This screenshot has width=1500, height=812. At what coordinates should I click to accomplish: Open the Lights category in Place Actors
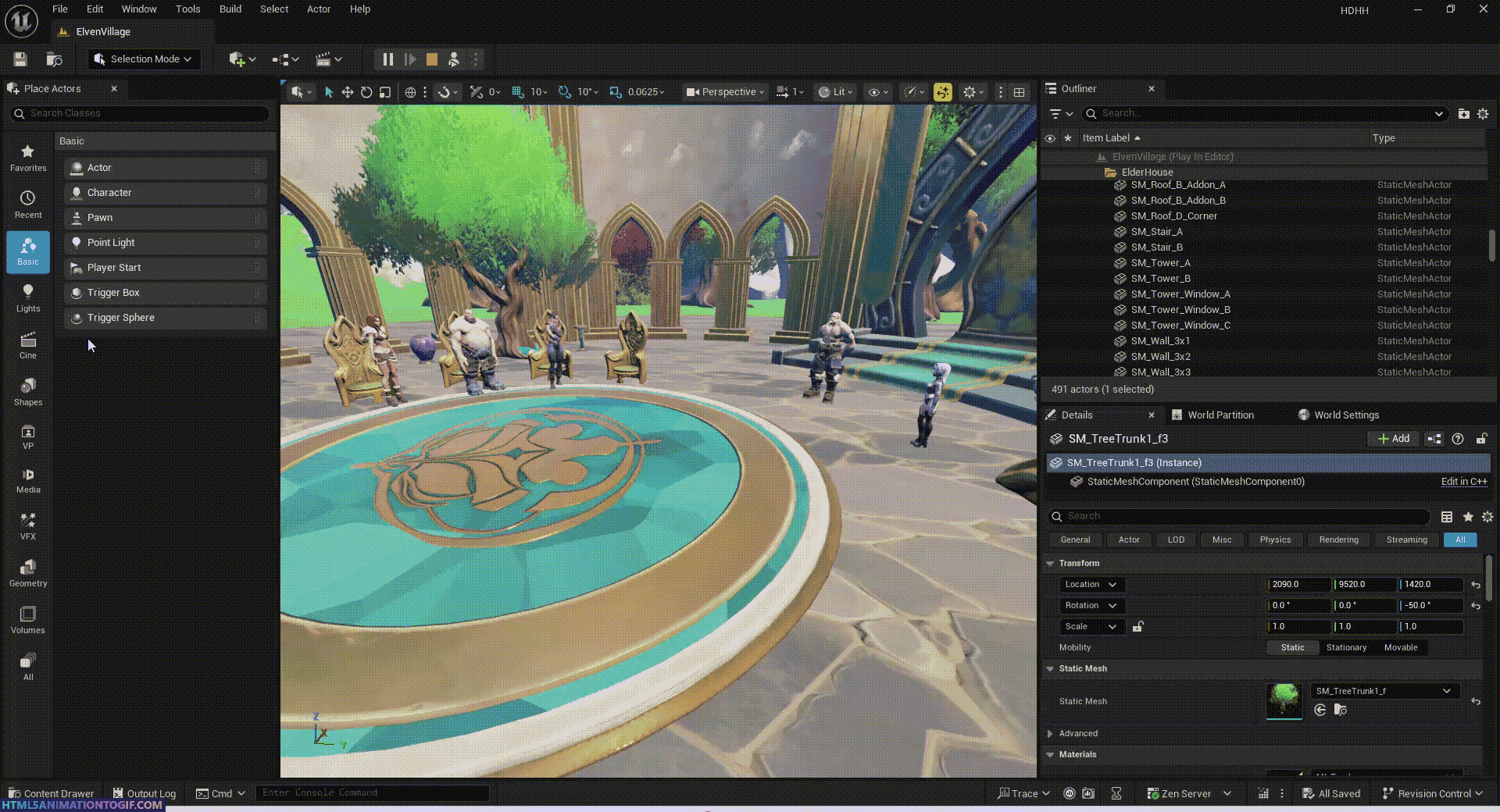point(28,297)
